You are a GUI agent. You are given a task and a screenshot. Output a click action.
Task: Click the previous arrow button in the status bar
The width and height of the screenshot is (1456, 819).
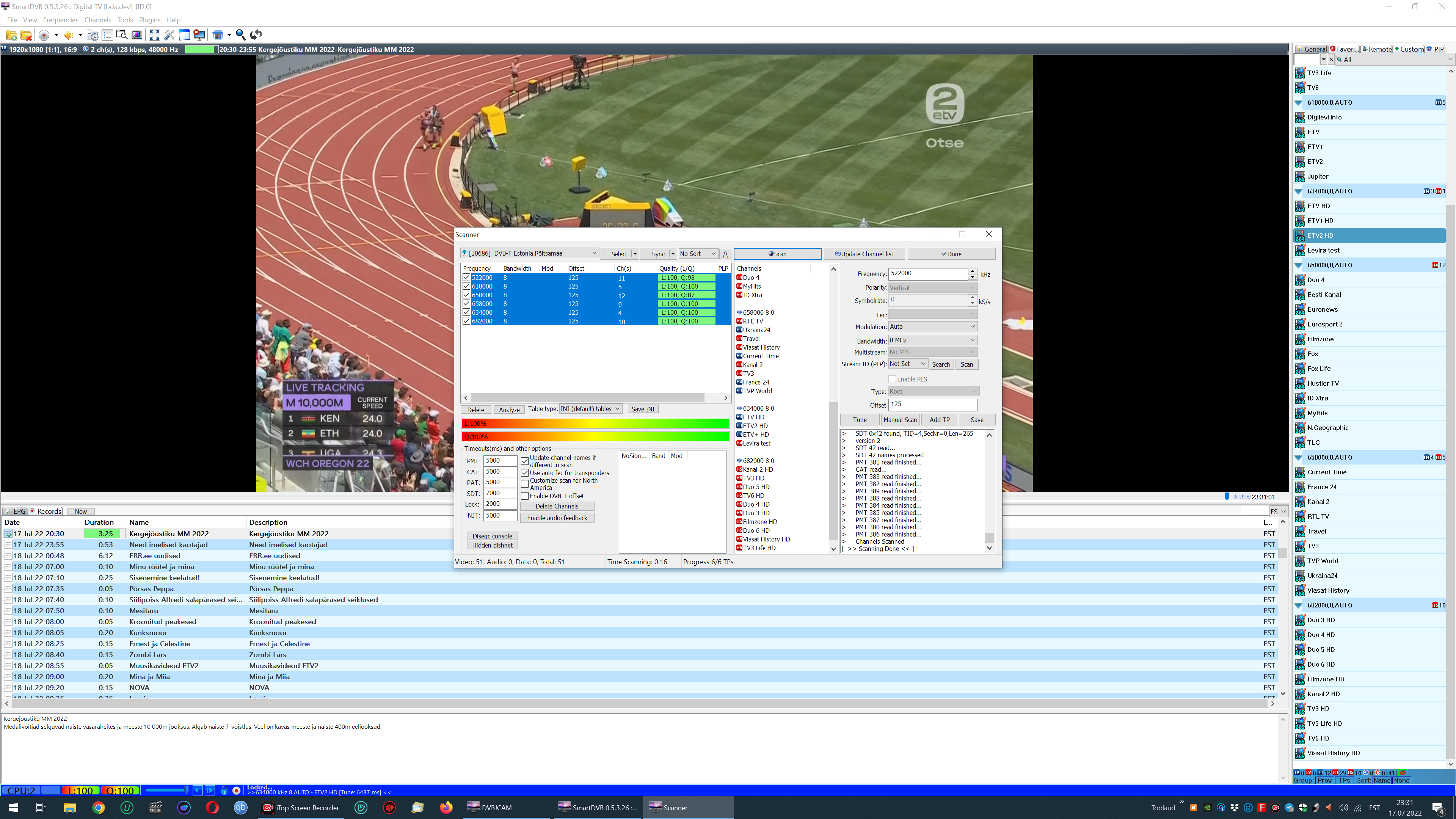(197, 790)
